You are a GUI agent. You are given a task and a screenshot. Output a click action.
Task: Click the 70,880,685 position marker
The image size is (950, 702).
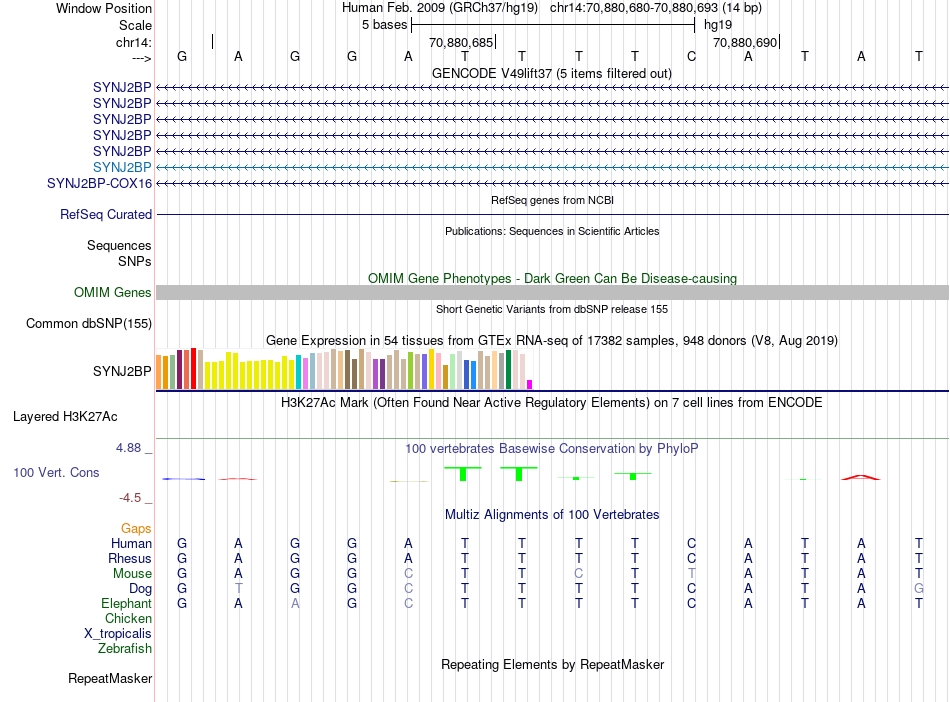[x=461, y=42]
